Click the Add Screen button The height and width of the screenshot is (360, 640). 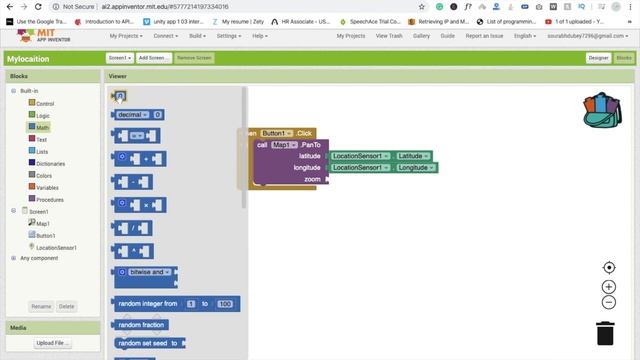pos(153,58)
